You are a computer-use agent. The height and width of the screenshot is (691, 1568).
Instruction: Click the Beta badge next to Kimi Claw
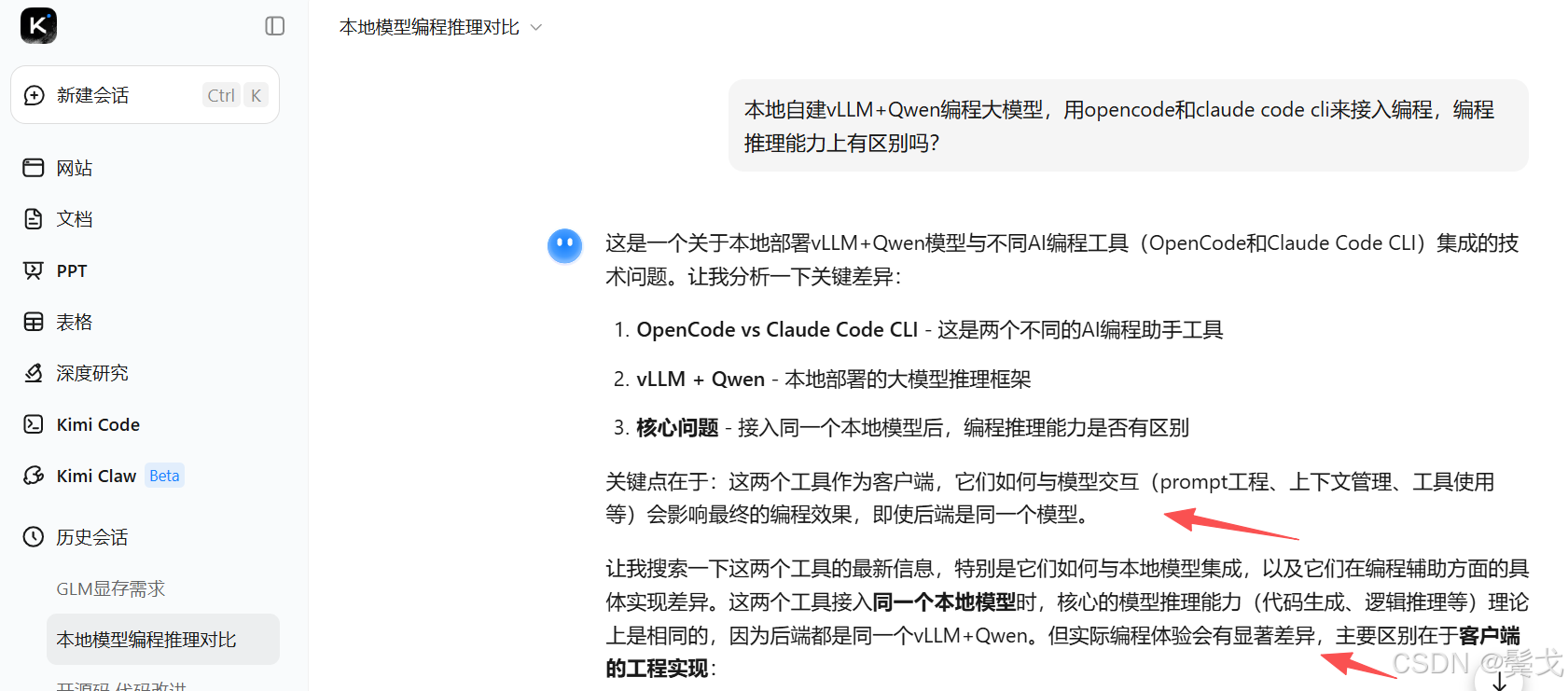point(164,476)
